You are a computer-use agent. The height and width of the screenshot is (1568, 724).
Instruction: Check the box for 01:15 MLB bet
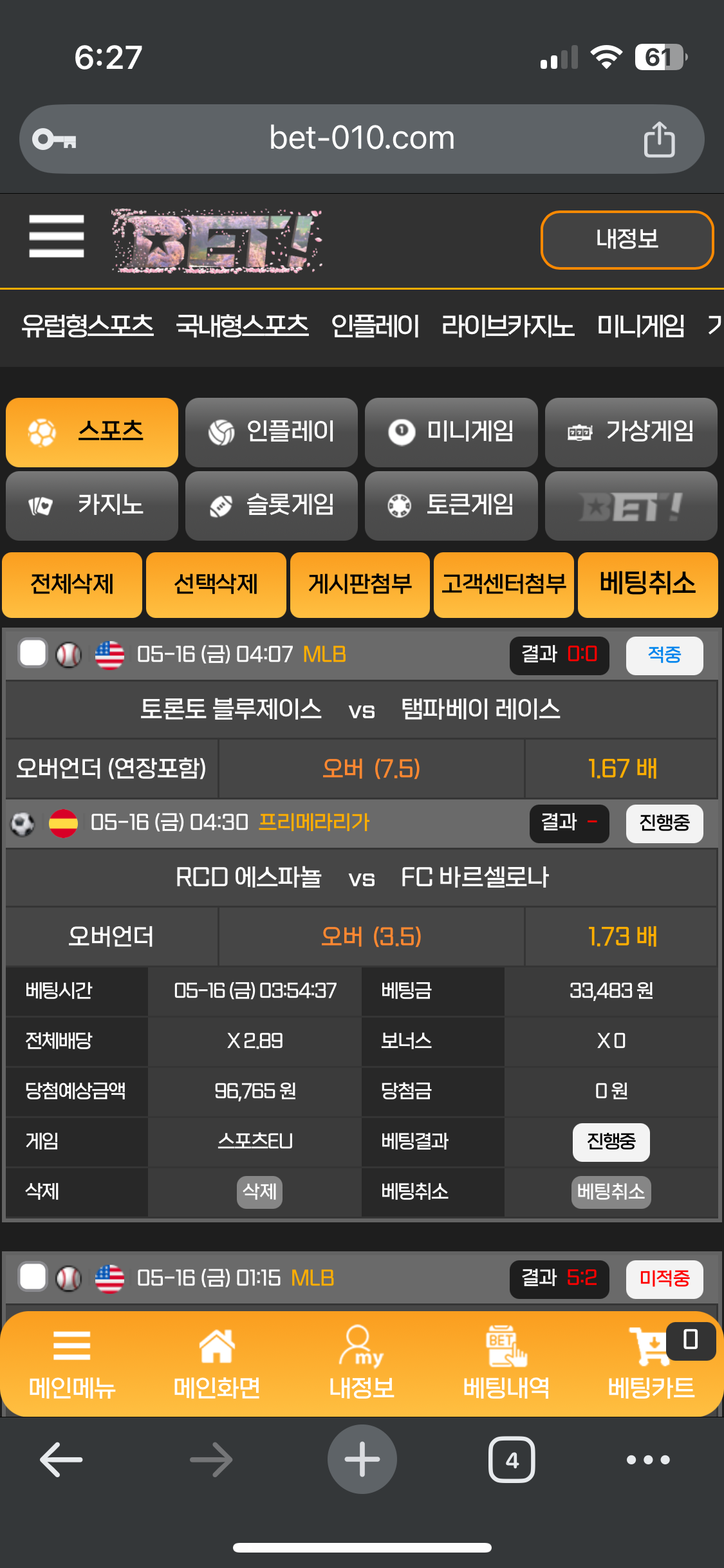coord(32,1277)
